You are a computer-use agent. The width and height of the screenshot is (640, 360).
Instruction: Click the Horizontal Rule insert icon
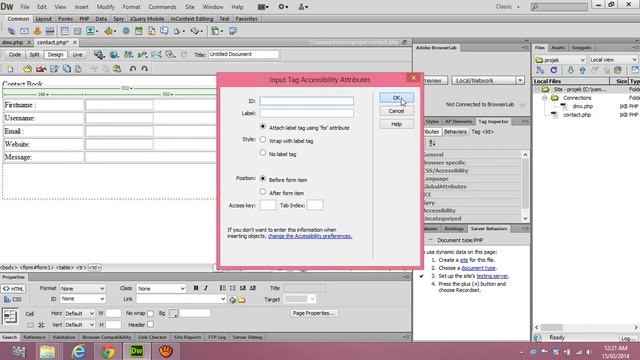point(50,31)
